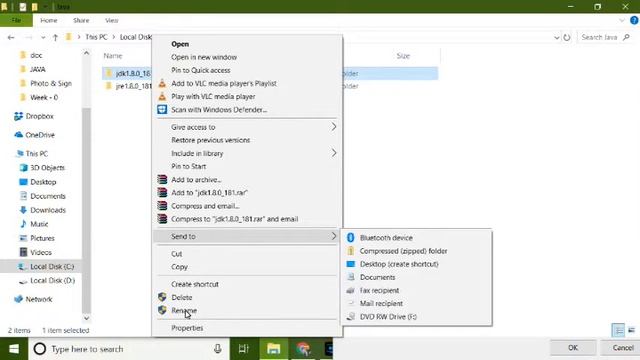Open the File ribbon tab

[x=16, y=20]
